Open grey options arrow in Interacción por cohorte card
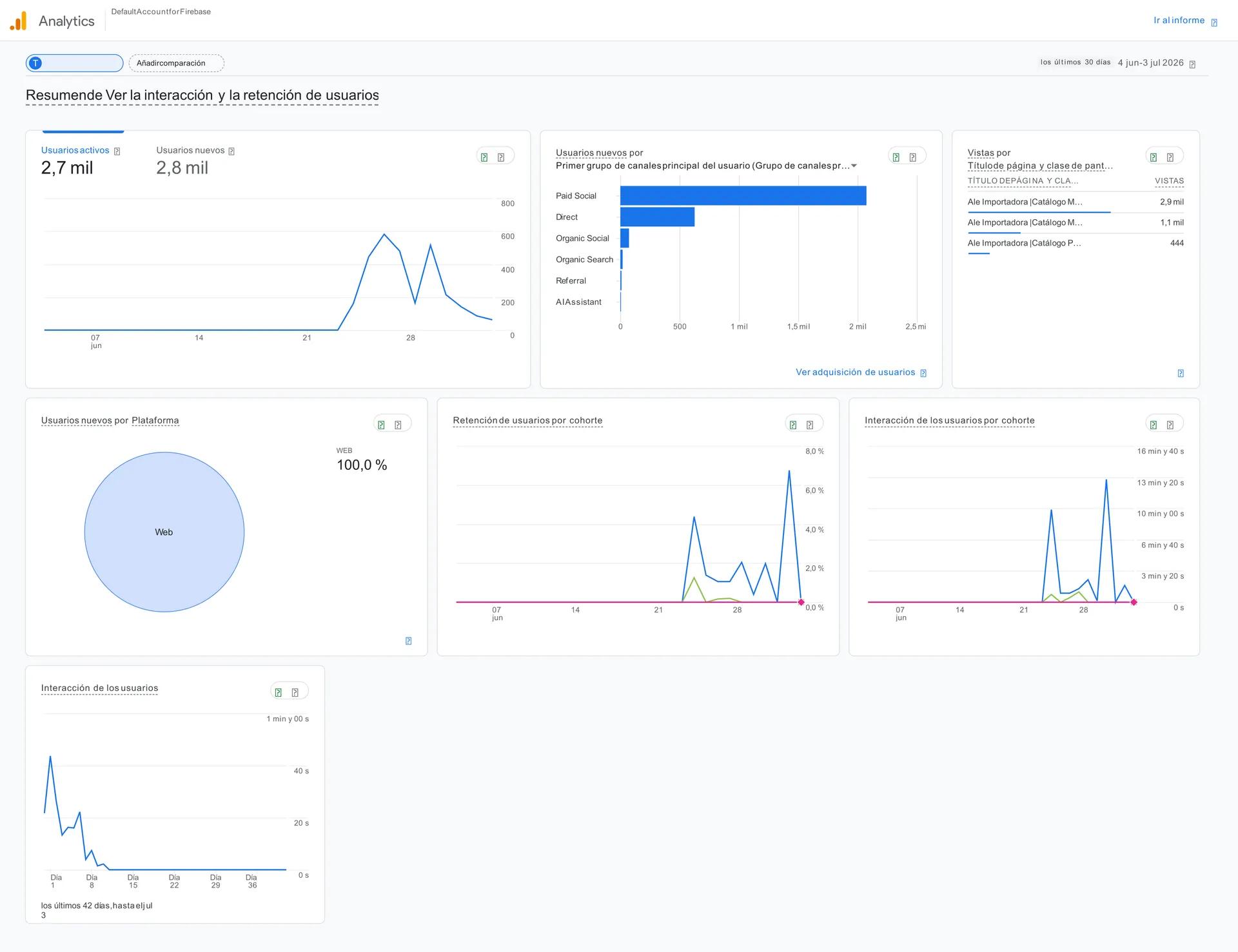This screenshot has width=1238, height=952. (x=1170, y=425)
